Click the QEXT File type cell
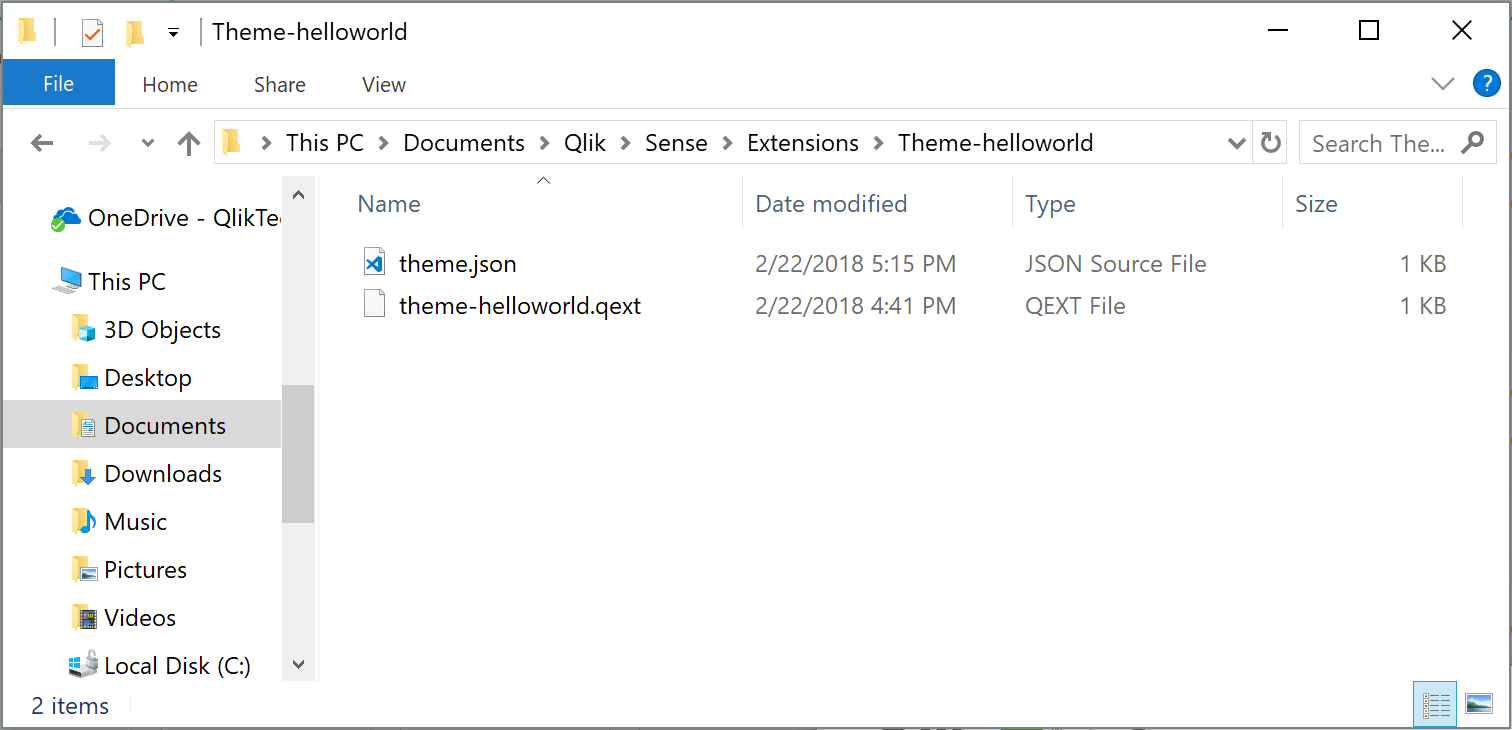The height and width of the screenshot is (730, 1512). [1075, 305]
